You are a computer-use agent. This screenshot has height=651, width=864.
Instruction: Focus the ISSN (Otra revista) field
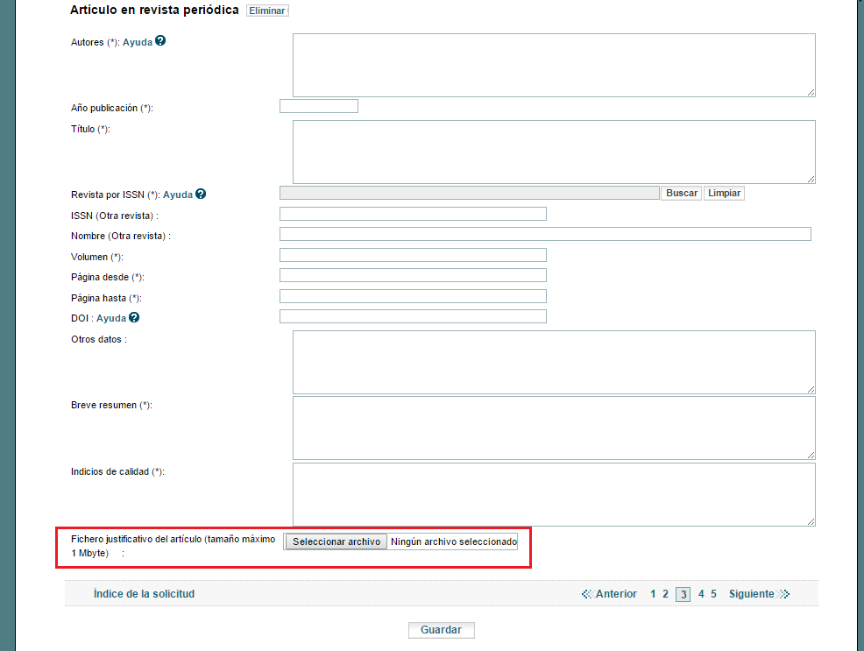pyautogui.click(x=413, y=214)
